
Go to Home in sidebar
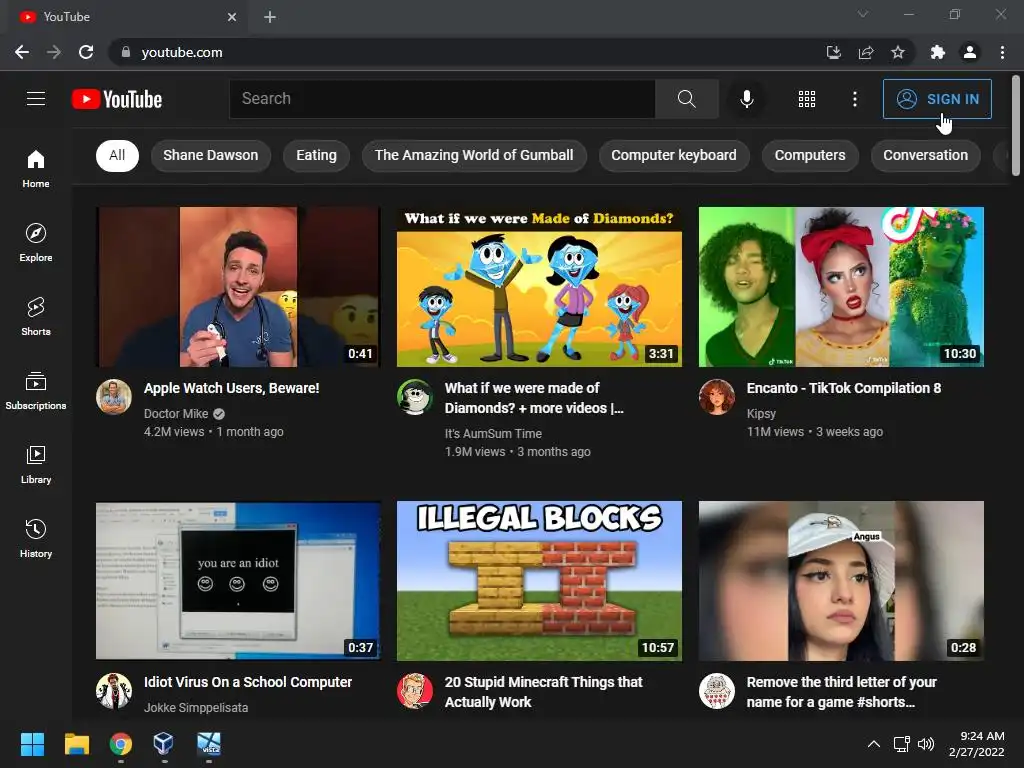36,168
